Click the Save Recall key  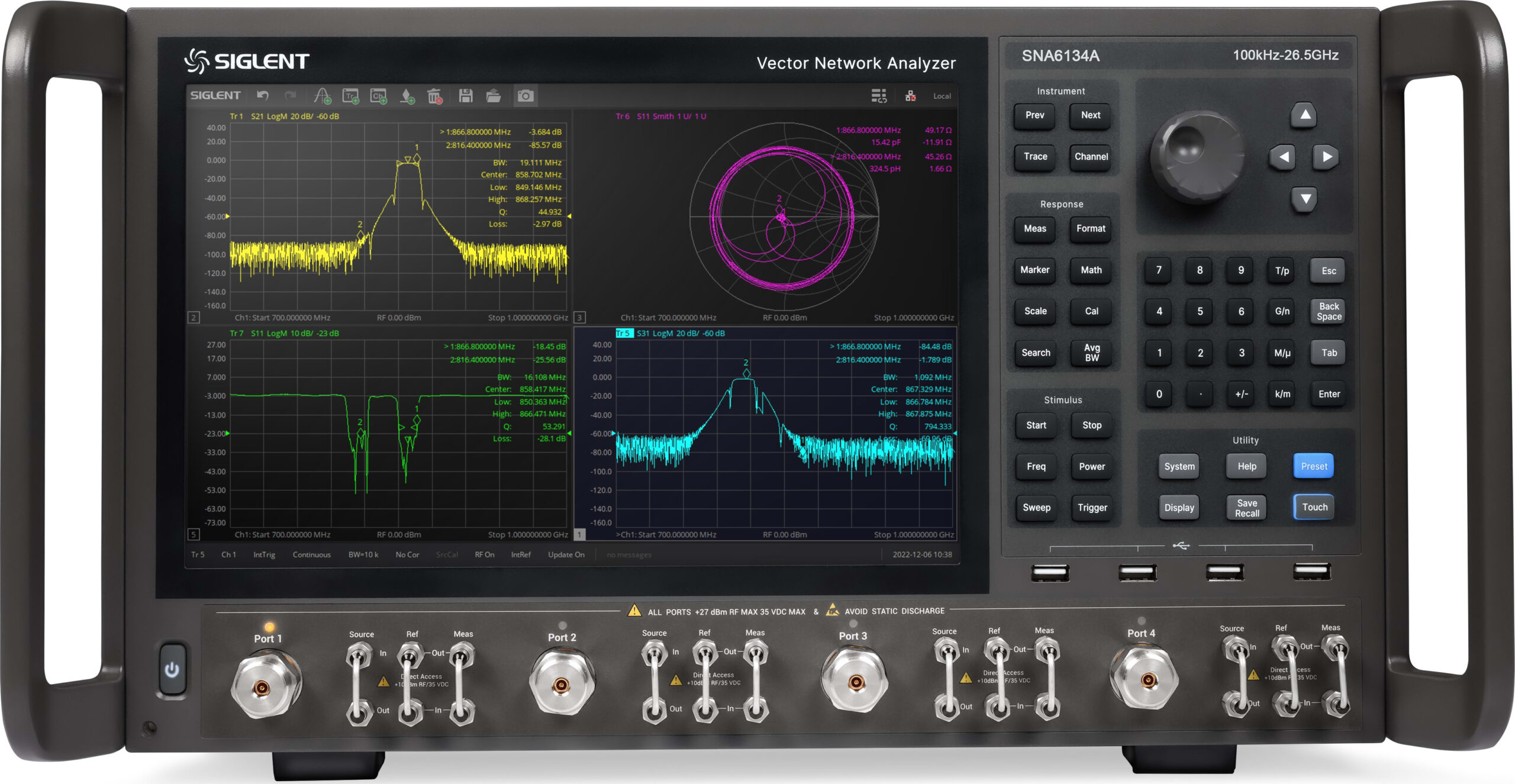pos(1247,508)
